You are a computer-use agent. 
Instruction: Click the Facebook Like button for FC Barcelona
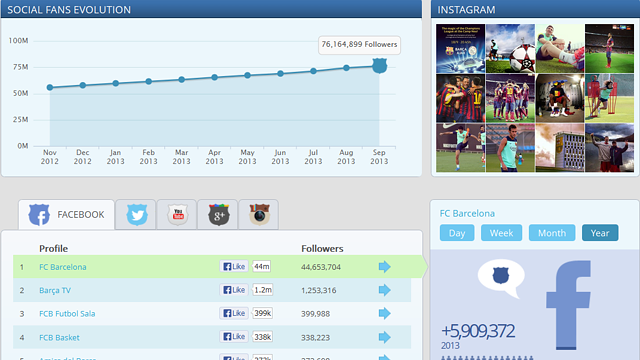[x=234, y=267]
